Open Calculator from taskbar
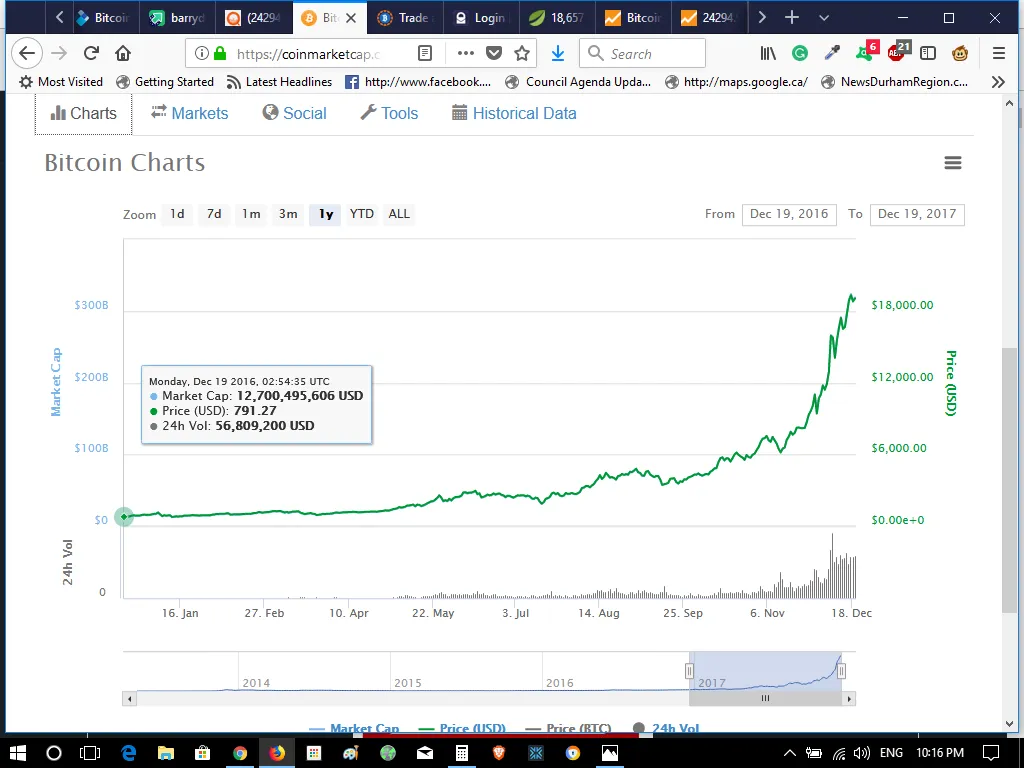The image size is (1024, 768). pos(462,753)
